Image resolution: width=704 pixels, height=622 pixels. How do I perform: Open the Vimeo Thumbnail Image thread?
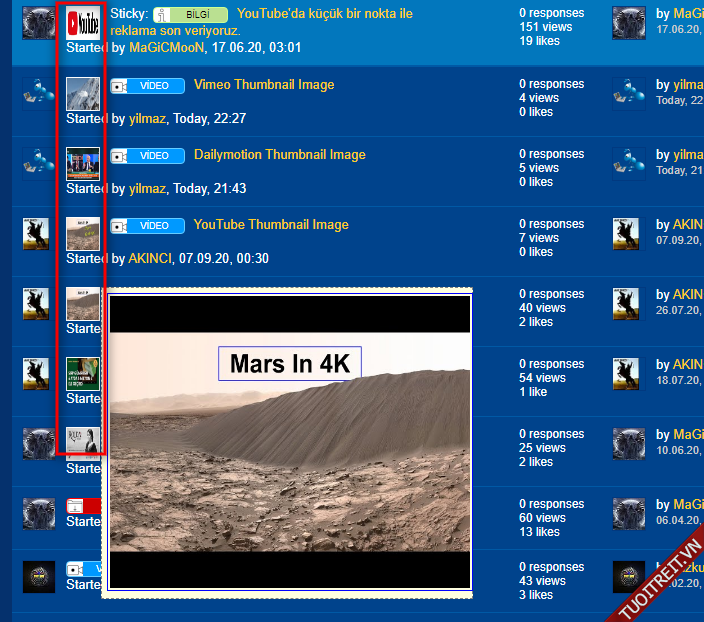coord(263,85)
